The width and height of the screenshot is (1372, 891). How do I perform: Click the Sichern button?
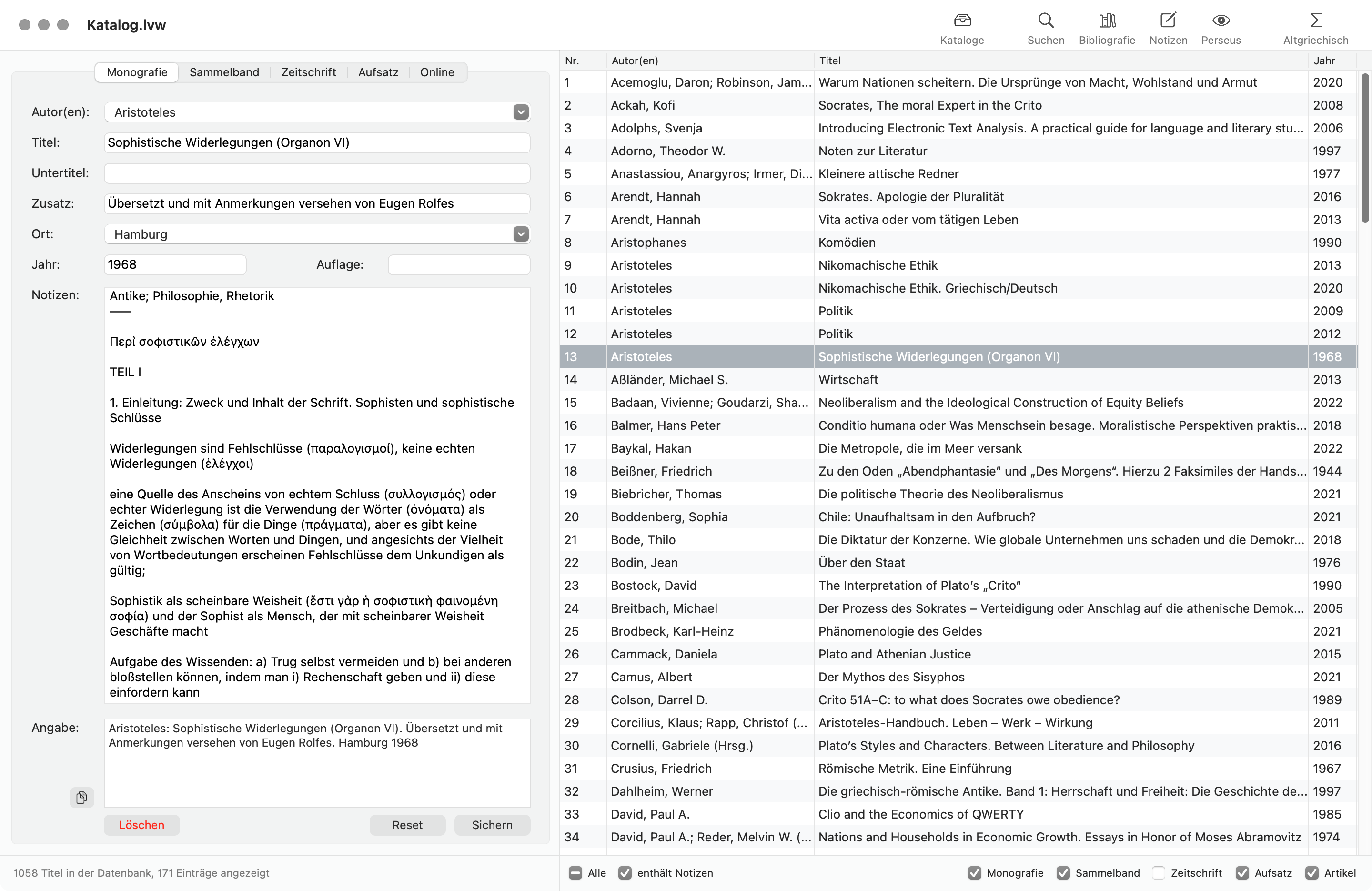click(492, 825)
